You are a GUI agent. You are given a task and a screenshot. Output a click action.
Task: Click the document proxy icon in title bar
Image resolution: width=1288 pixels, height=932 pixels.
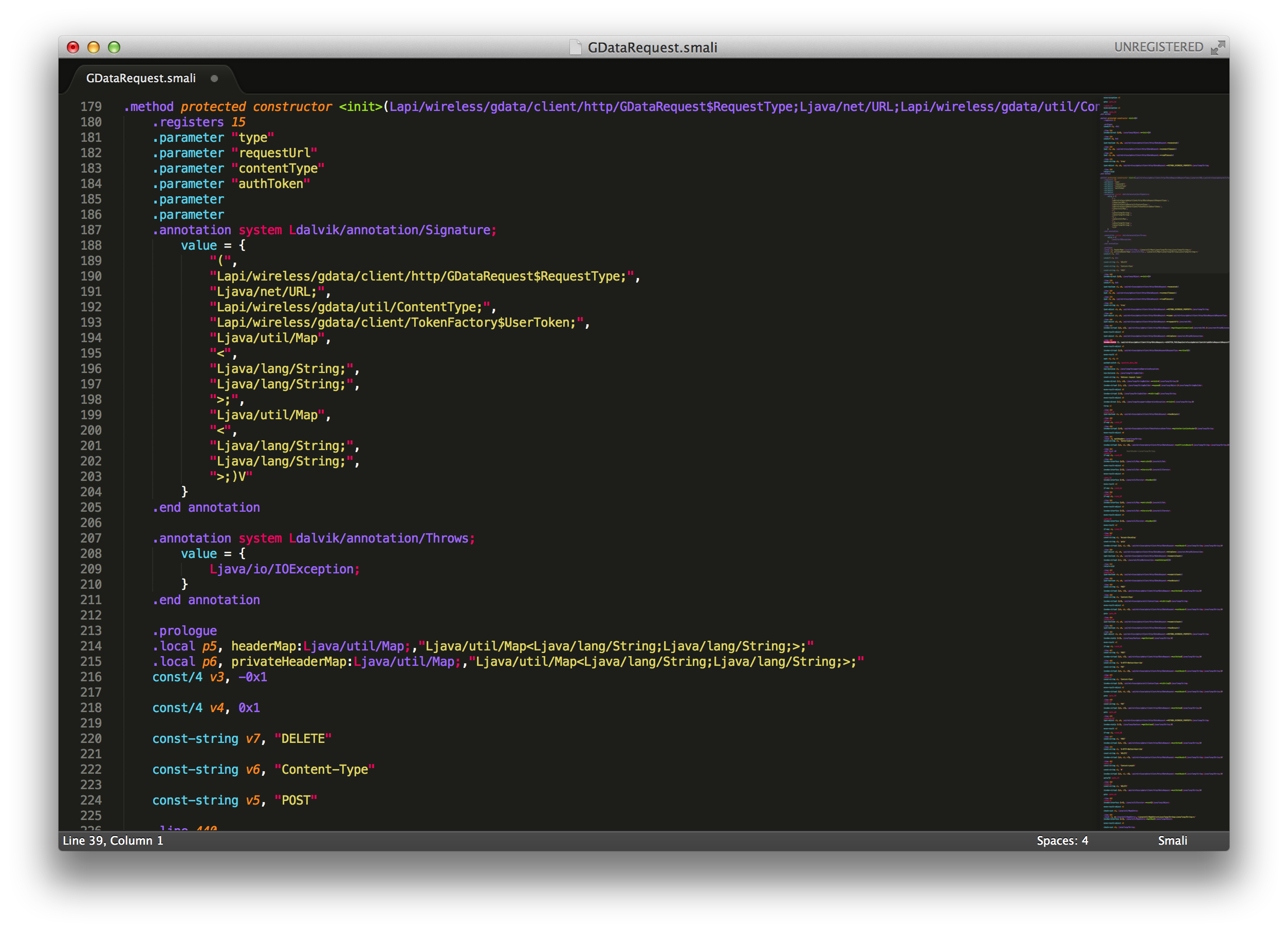coord(575,47)
